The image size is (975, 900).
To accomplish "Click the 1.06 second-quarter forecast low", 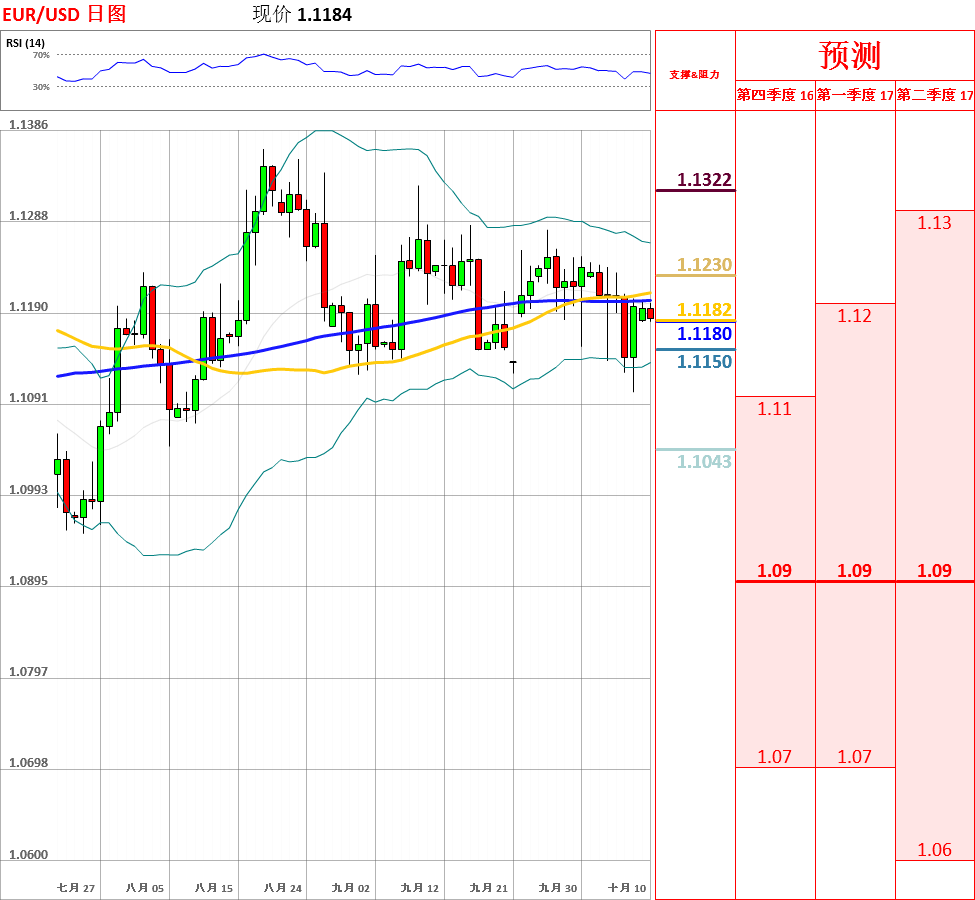I will click(x=935, y=850).
